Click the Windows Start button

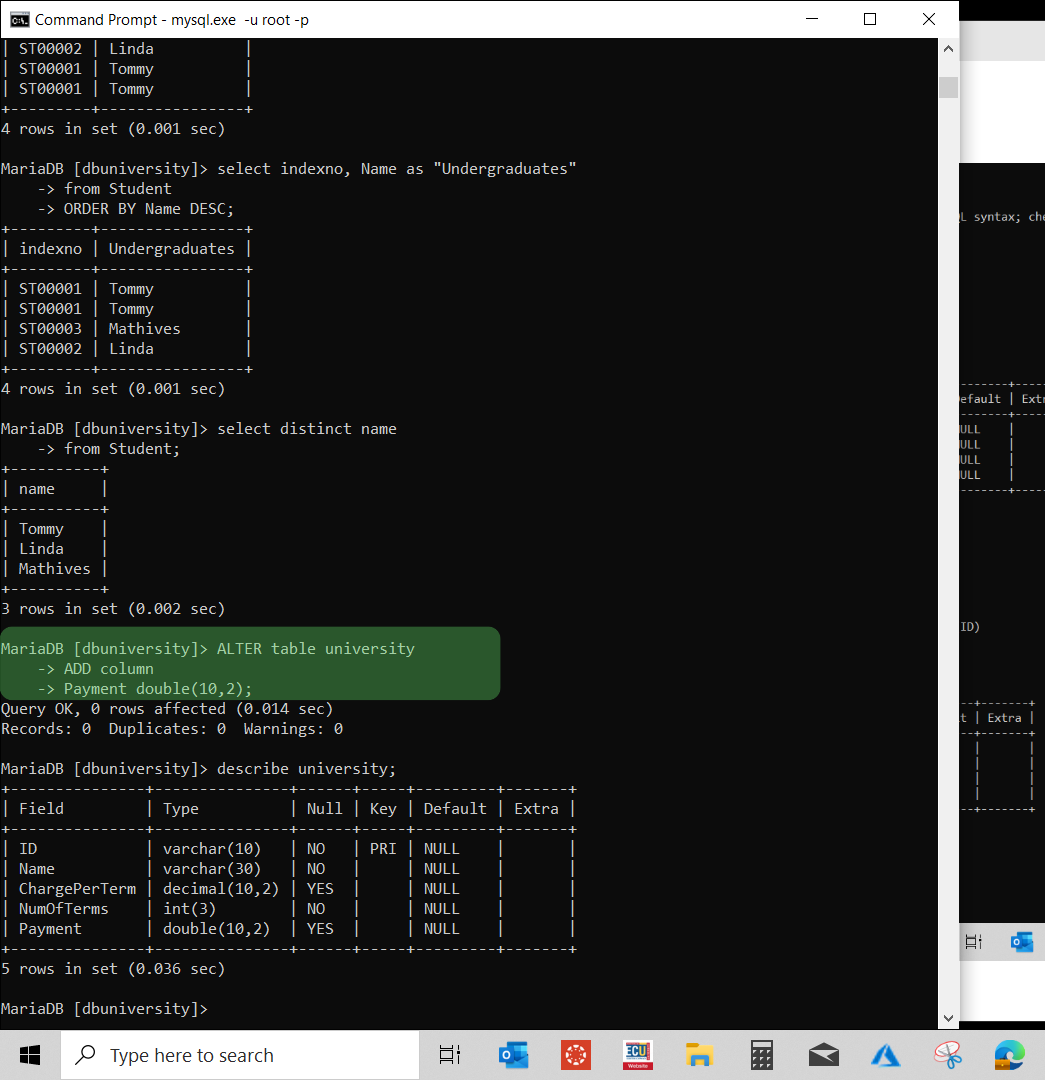(29, 1054)
